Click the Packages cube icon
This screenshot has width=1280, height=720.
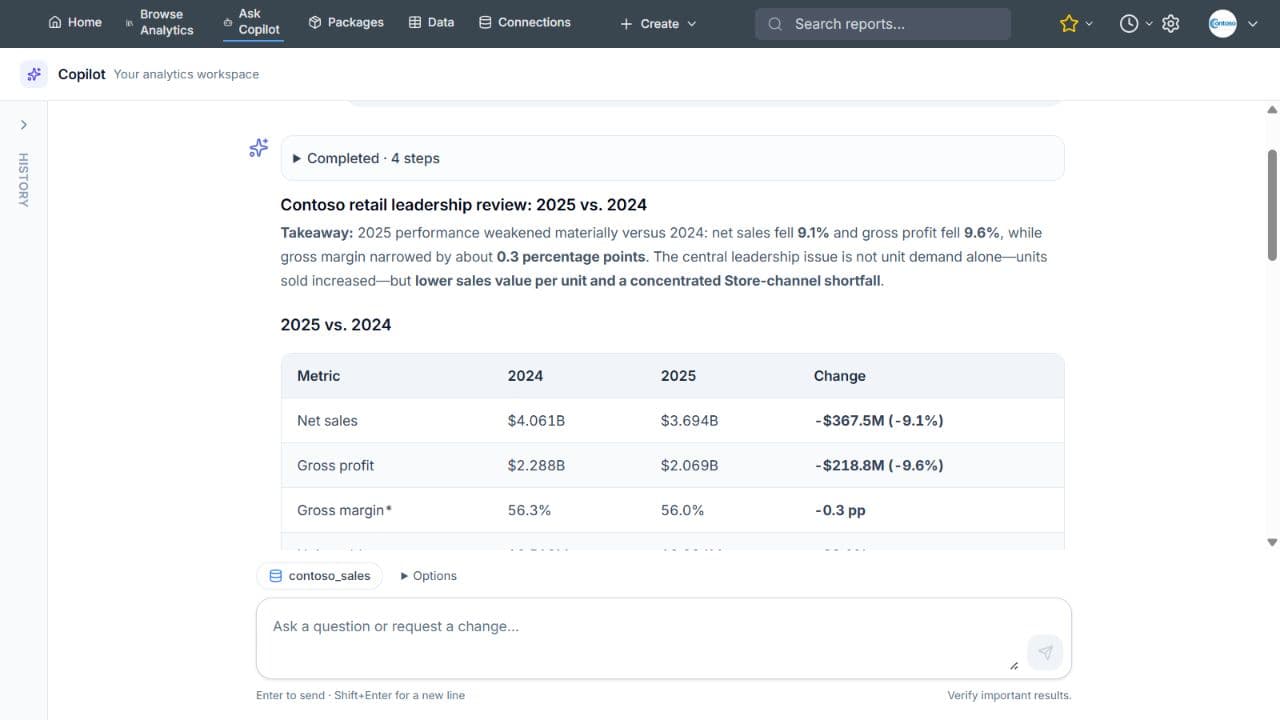(x=315, y=22)
